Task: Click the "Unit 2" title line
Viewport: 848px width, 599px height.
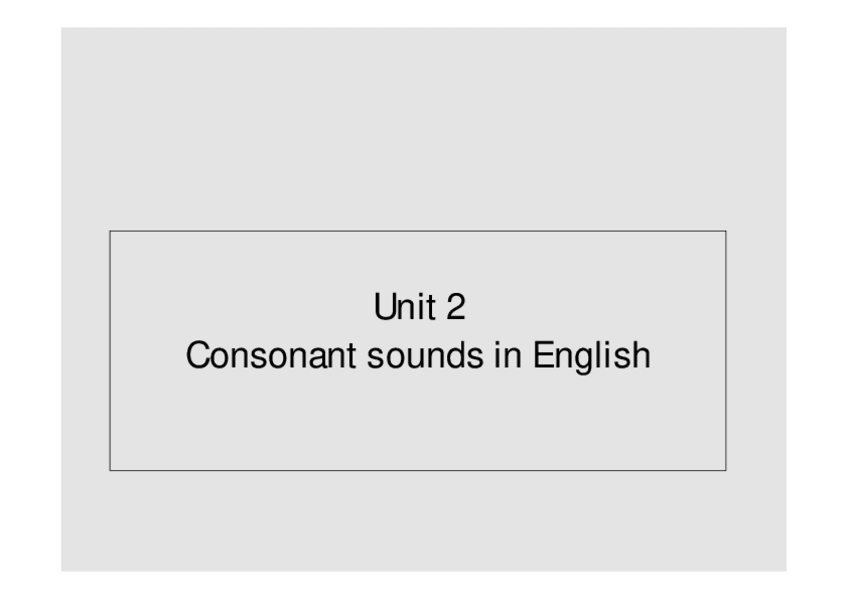Action: [x=419, y=307]
